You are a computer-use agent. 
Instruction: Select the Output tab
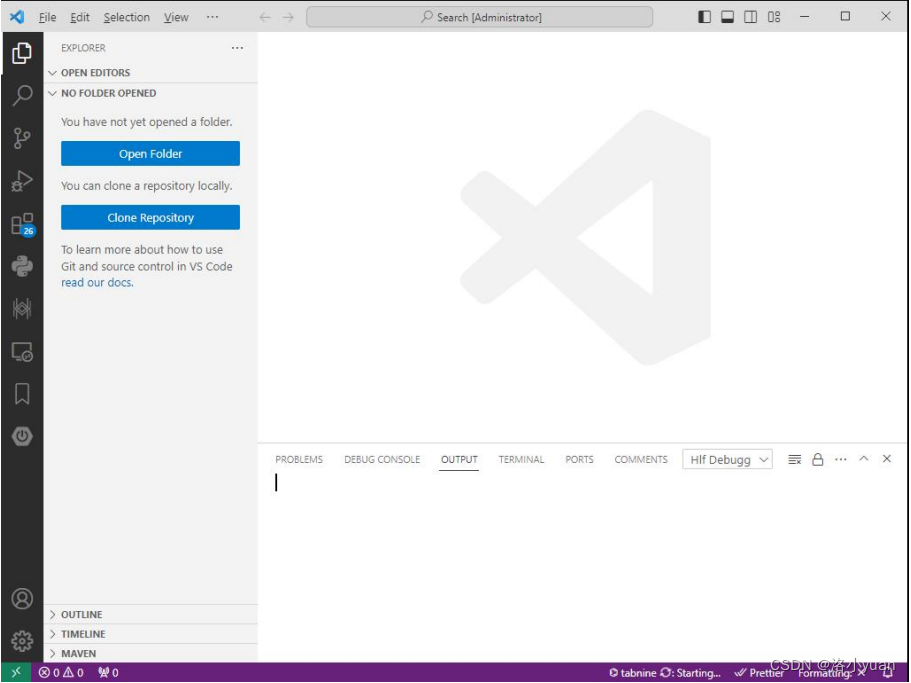459,459
